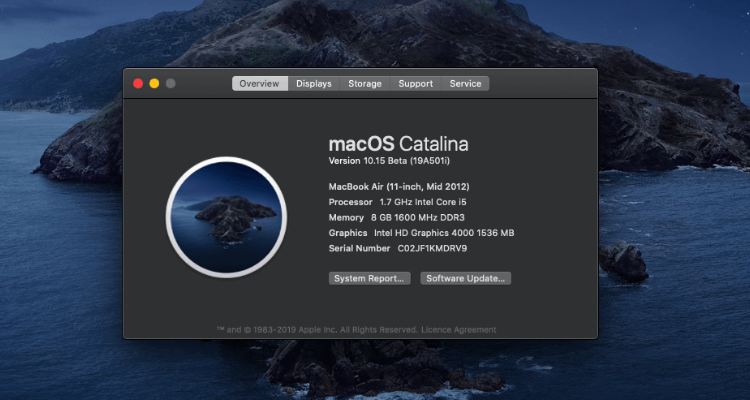This screenshot has width=750, height=400.
Task: Select the Support tab
Action: (x=416, y=84)
